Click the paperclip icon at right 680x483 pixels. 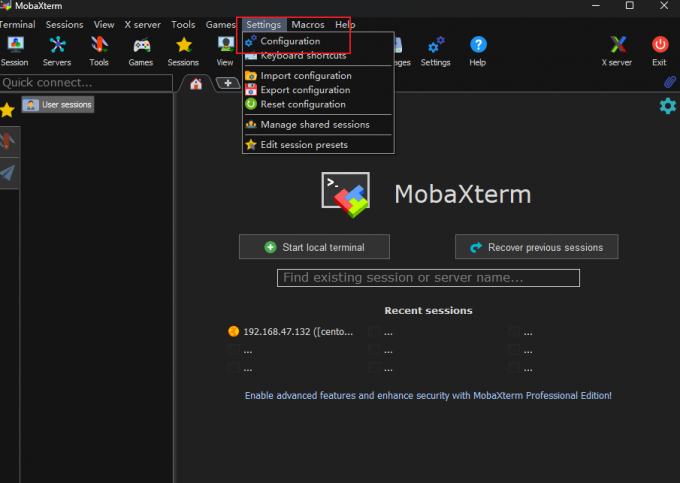[x=670, y=82]
